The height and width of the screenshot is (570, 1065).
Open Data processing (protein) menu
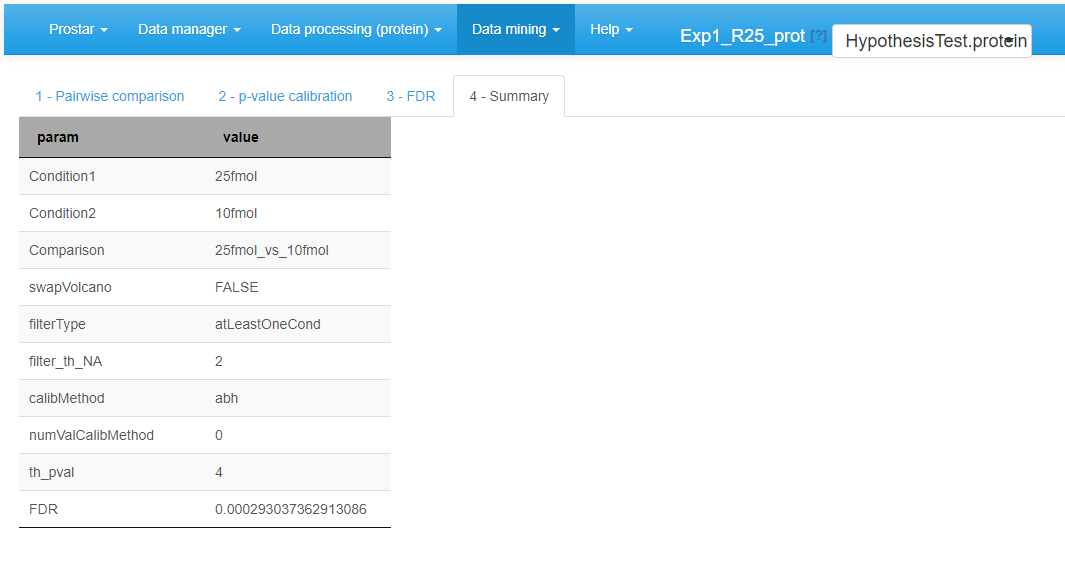pos(356,29)
